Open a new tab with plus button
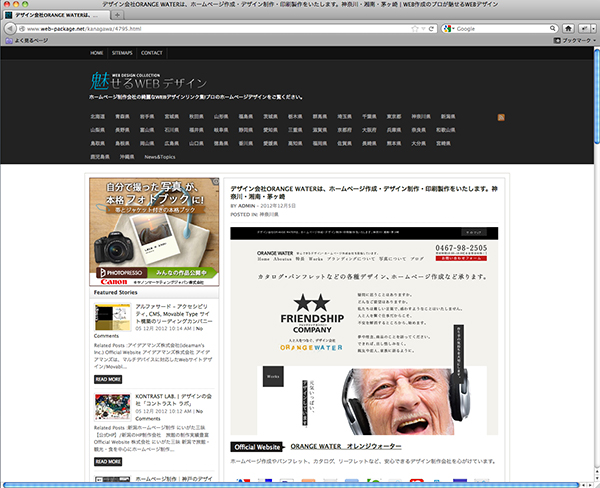Image resolution: width=600 pixels, height=488 pixels. coord(117,15)
